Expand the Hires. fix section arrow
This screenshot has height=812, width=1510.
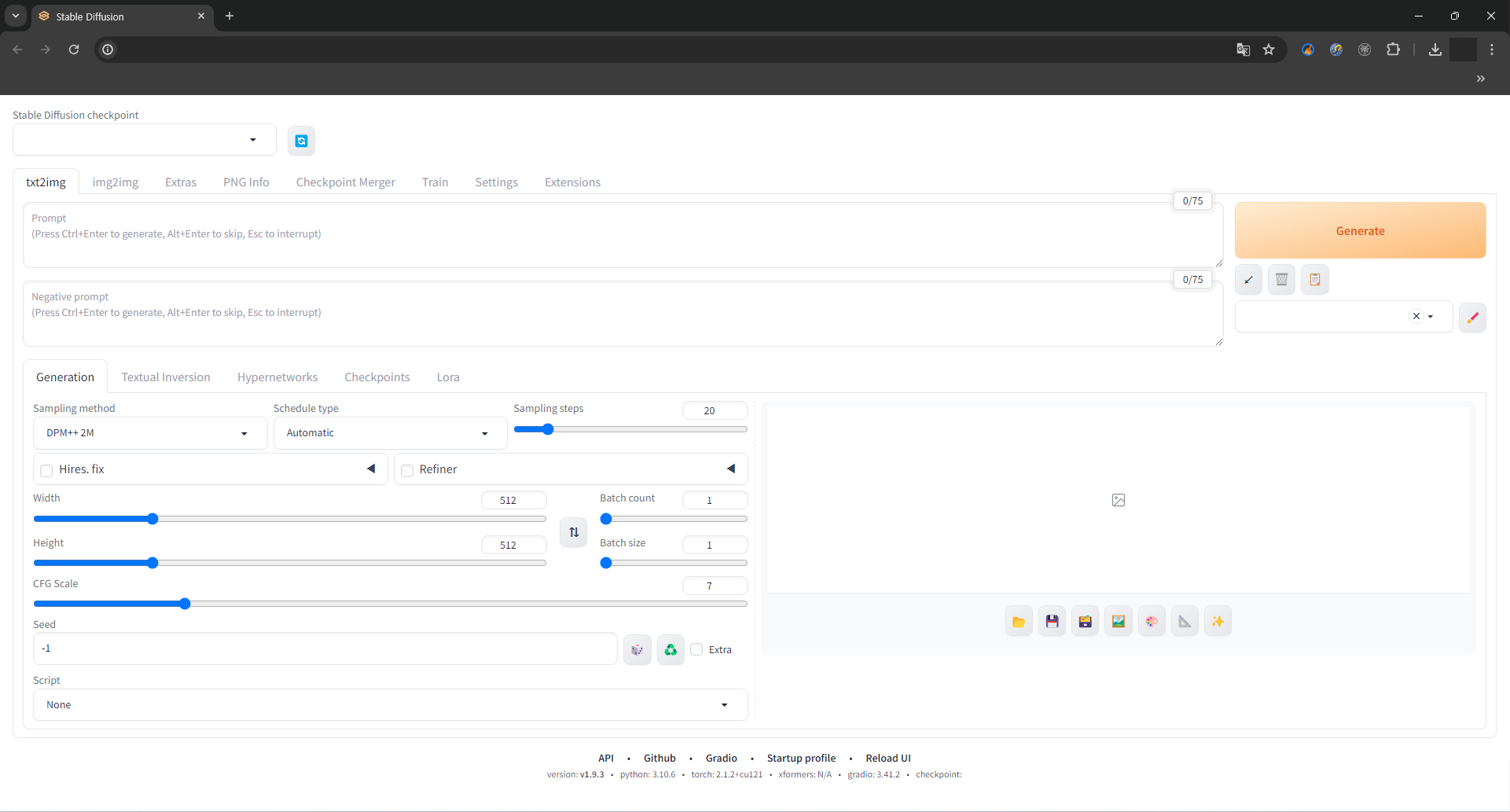371,468
